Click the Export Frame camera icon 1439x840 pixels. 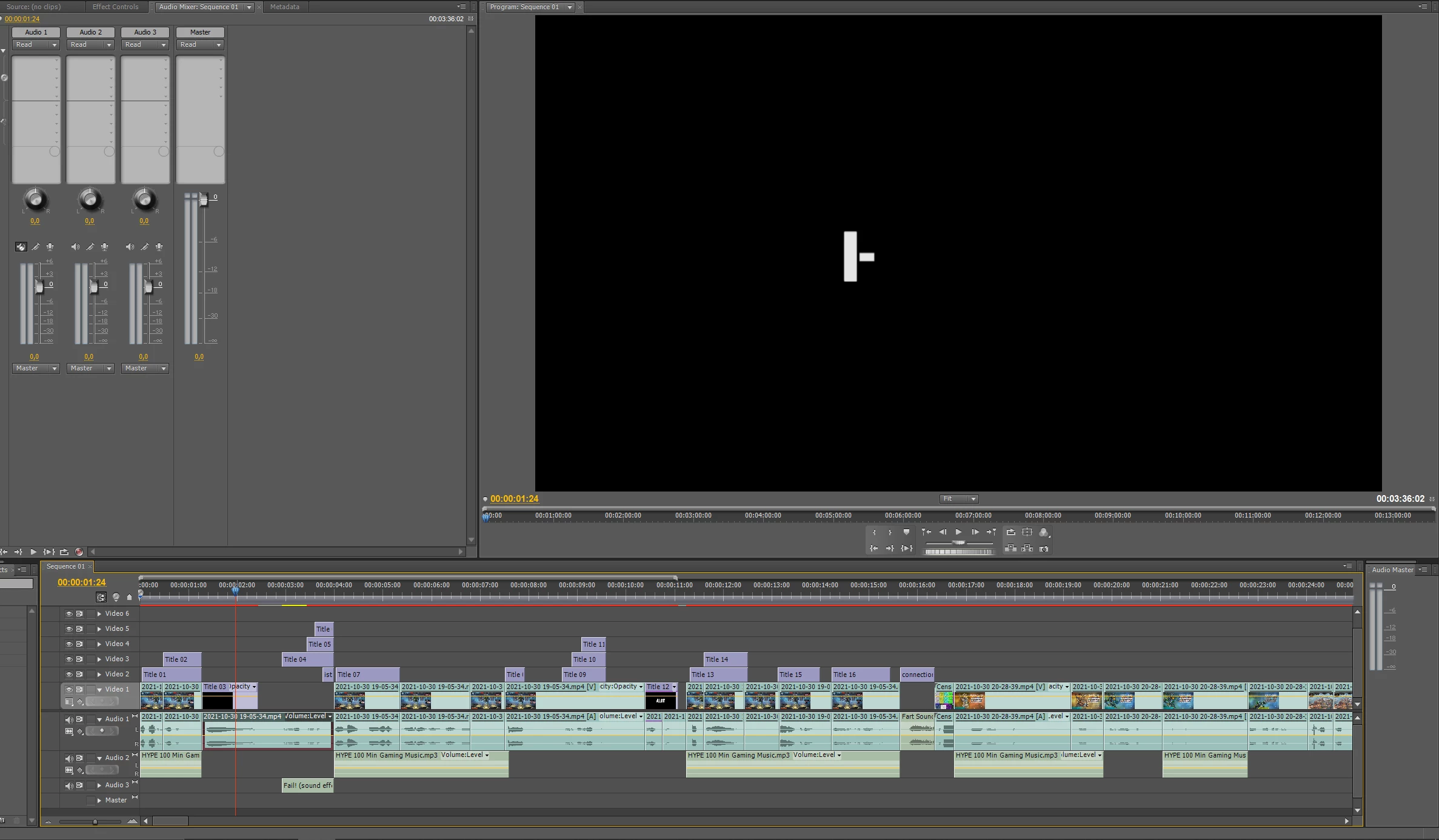pos(1043,548)
